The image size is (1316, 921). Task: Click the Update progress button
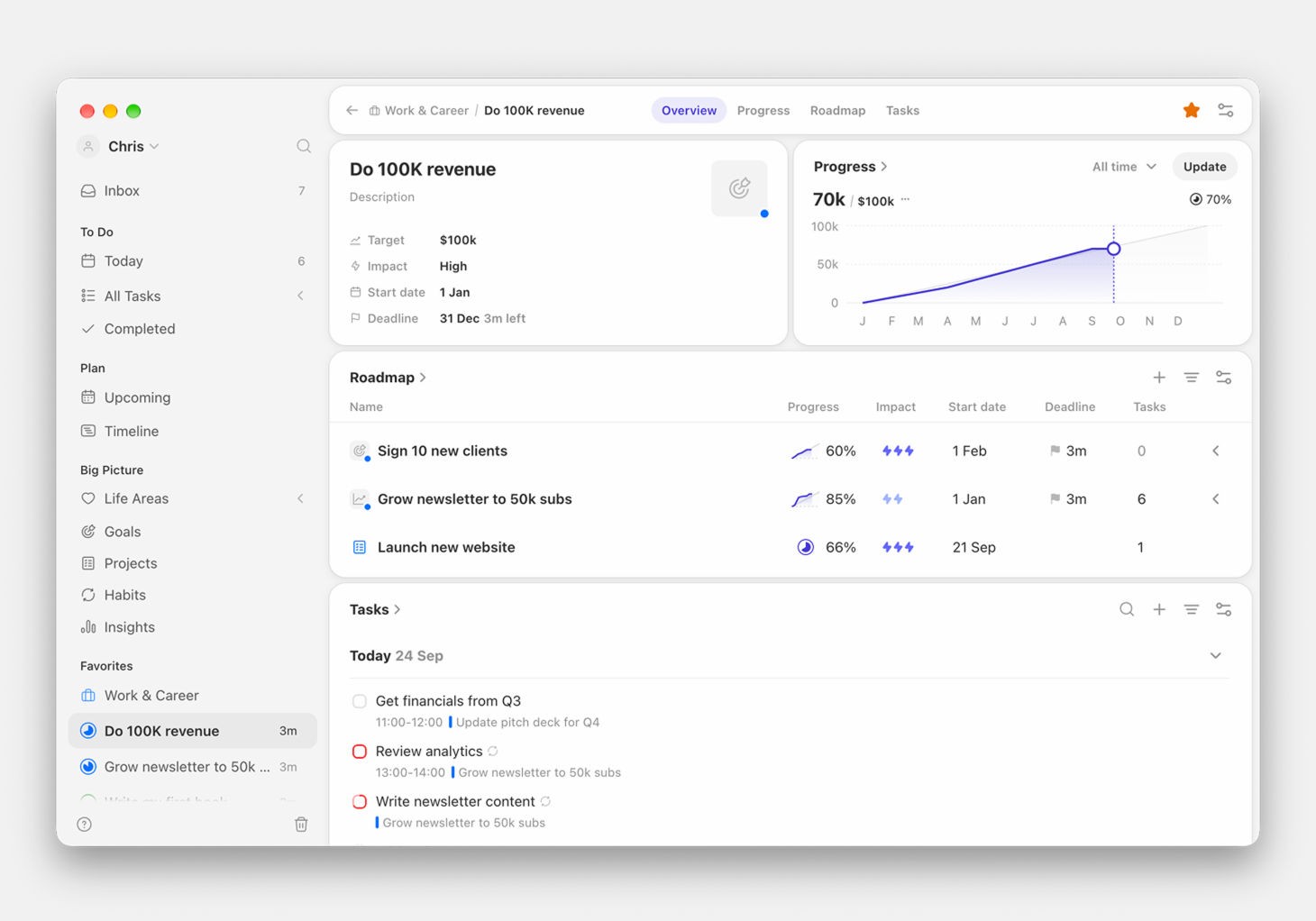[x=1204, y=167]
